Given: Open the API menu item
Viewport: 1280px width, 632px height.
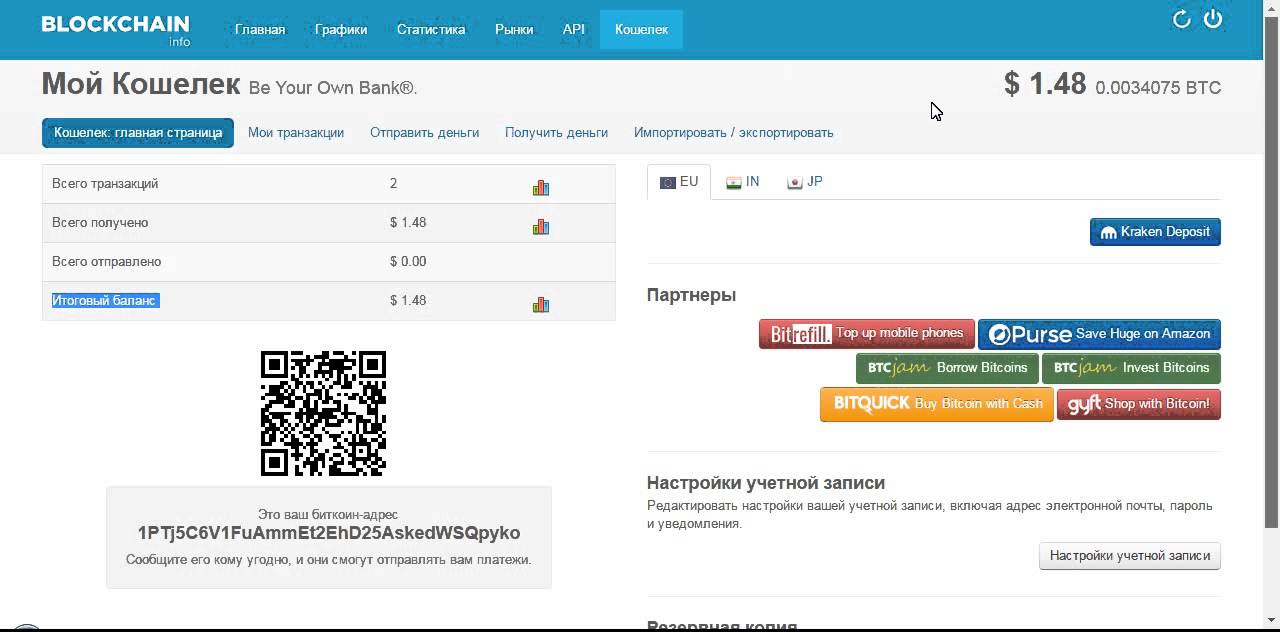Looking at the screenshot, I should tap(574, 30).
